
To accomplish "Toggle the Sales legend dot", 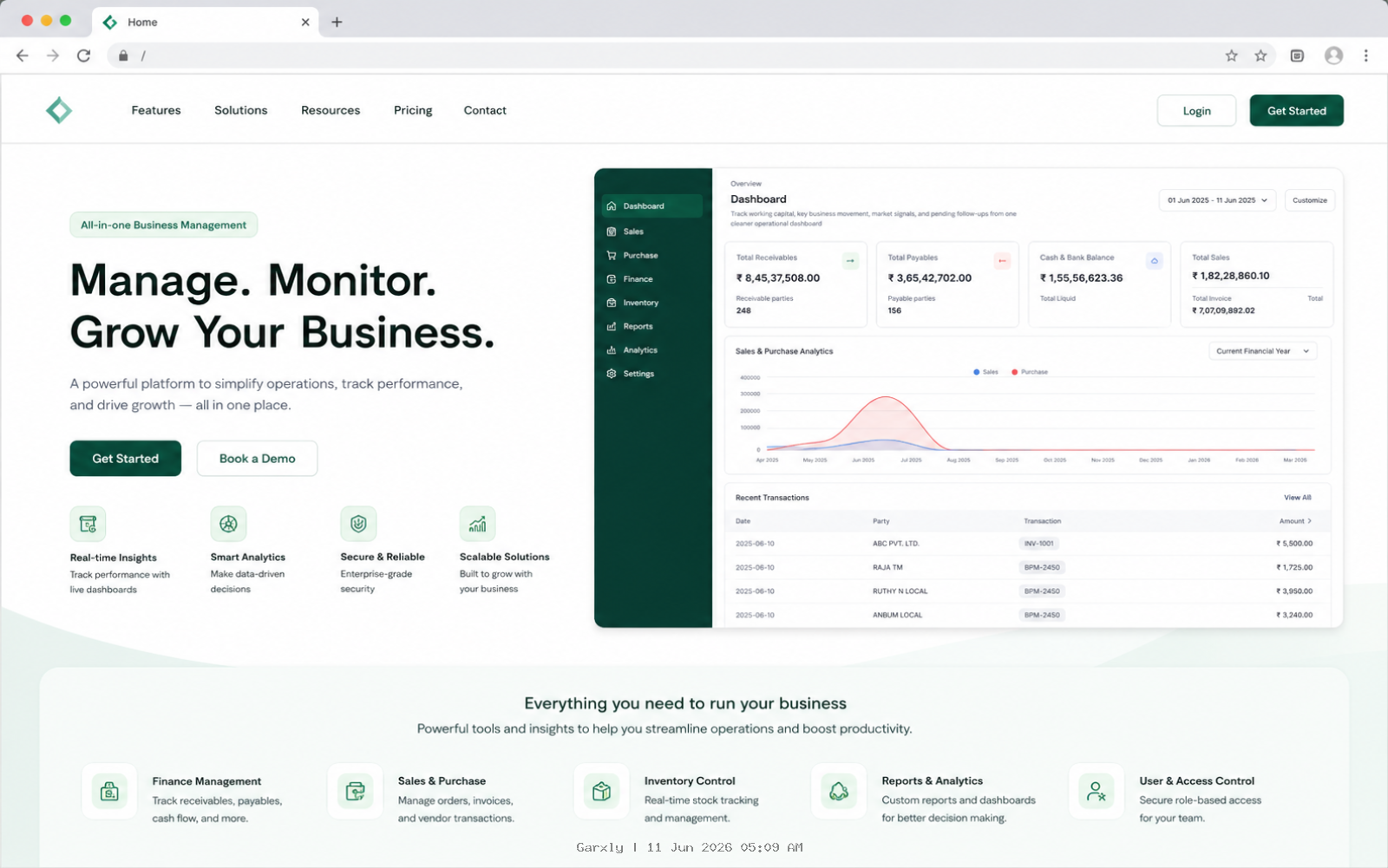I will click(977, 372).
